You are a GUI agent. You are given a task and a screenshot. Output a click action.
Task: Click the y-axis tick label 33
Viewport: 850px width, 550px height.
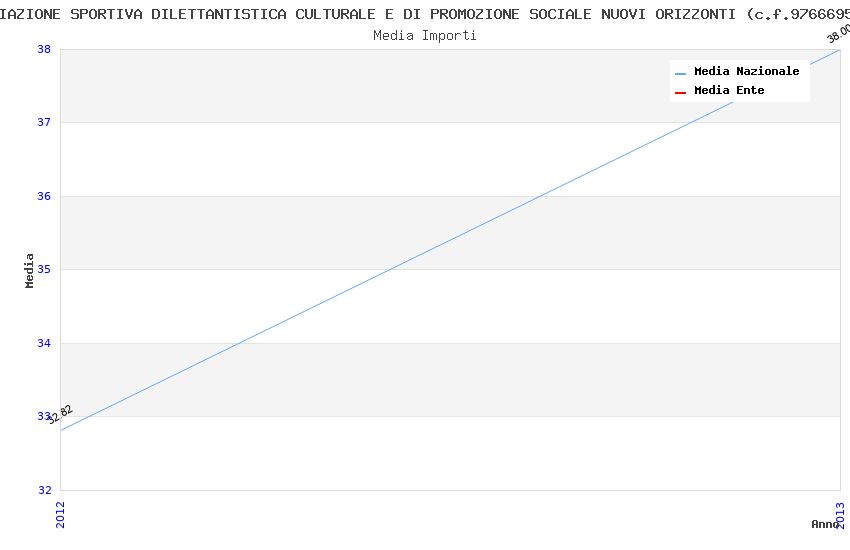tap(45, 416)
